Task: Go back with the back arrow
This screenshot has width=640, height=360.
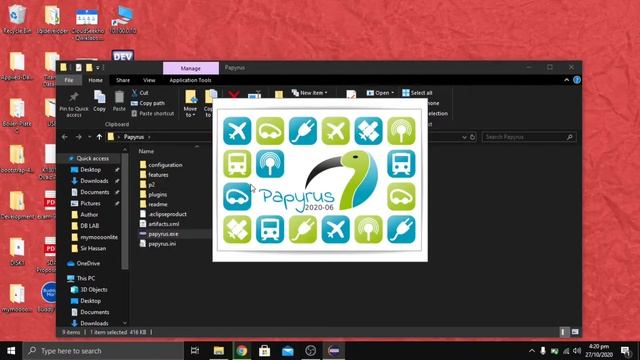Action: pyautogui.click(x=64, y=137)
